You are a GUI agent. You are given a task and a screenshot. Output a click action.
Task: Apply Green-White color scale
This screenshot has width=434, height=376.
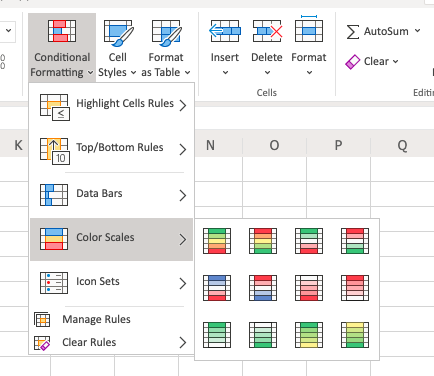point(217,335)
